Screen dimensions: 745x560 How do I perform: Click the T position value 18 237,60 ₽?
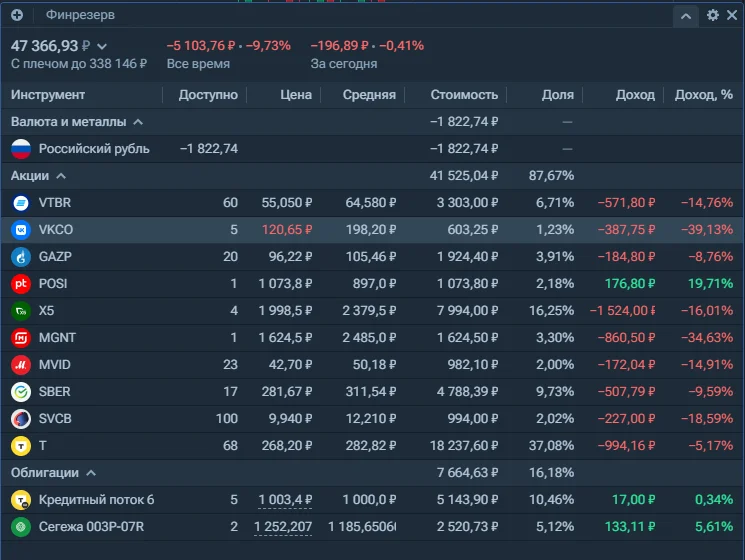click(464, 446)
